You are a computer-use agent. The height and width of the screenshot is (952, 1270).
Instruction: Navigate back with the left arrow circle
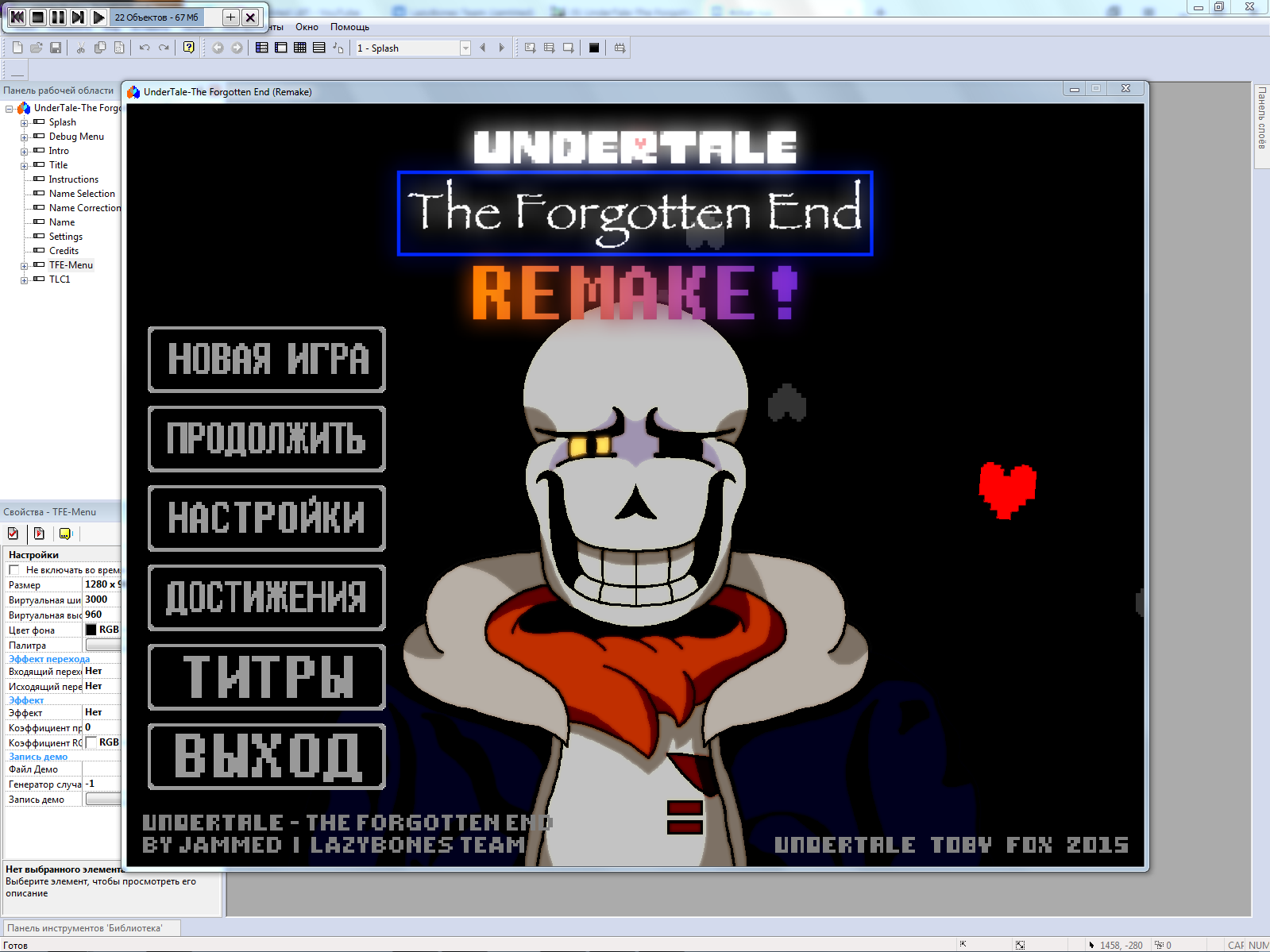pos(218,48)
